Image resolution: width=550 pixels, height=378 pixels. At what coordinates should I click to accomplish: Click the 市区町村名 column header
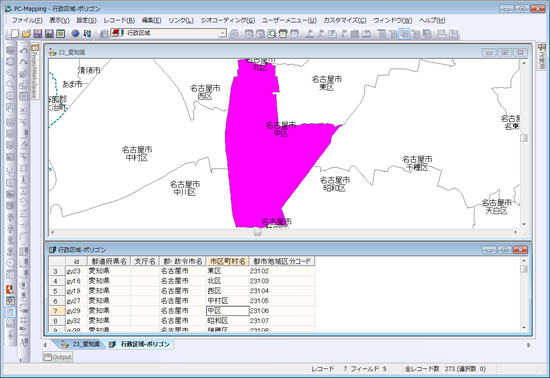click(228, 261)
